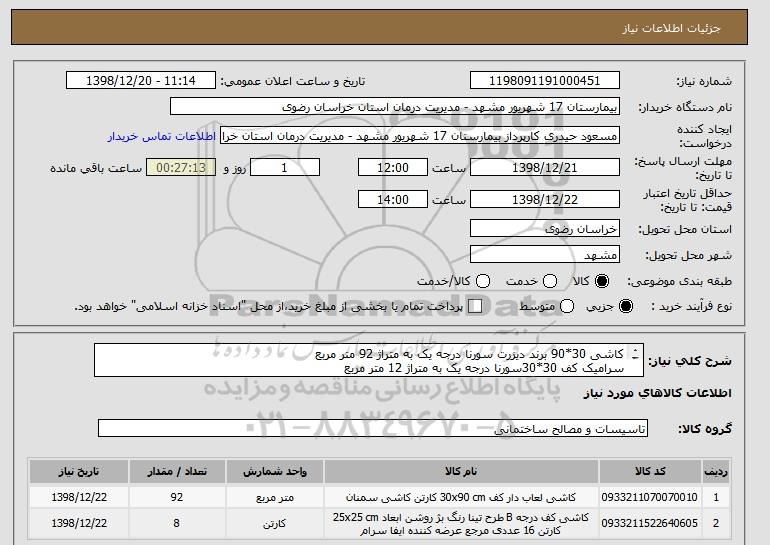
Task: Select the کالا/خدمت radio button
Action: click(x=483, y=281)
